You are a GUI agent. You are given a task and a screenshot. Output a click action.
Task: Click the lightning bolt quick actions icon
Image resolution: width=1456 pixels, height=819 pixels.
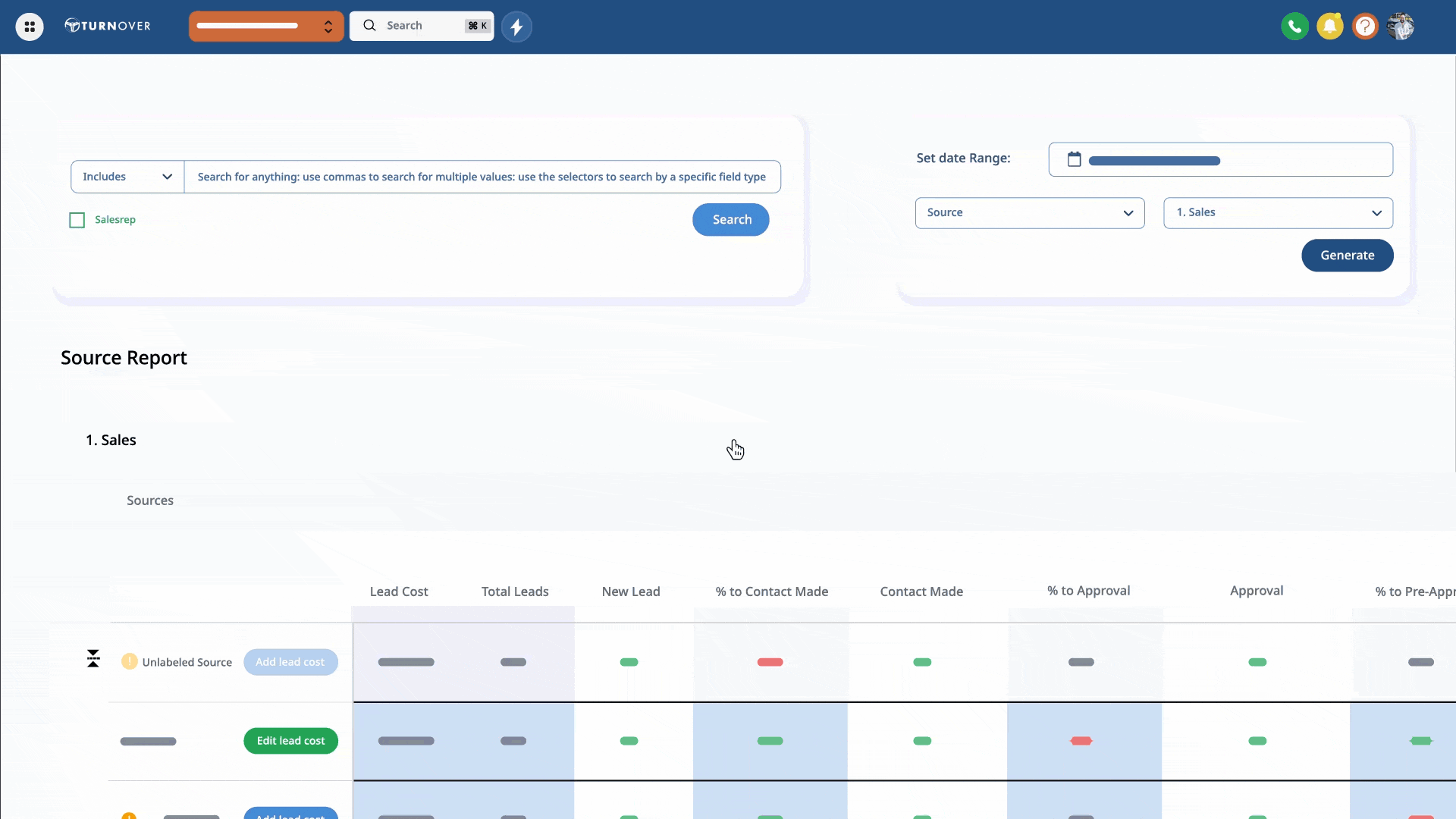[x=516, y=27]
